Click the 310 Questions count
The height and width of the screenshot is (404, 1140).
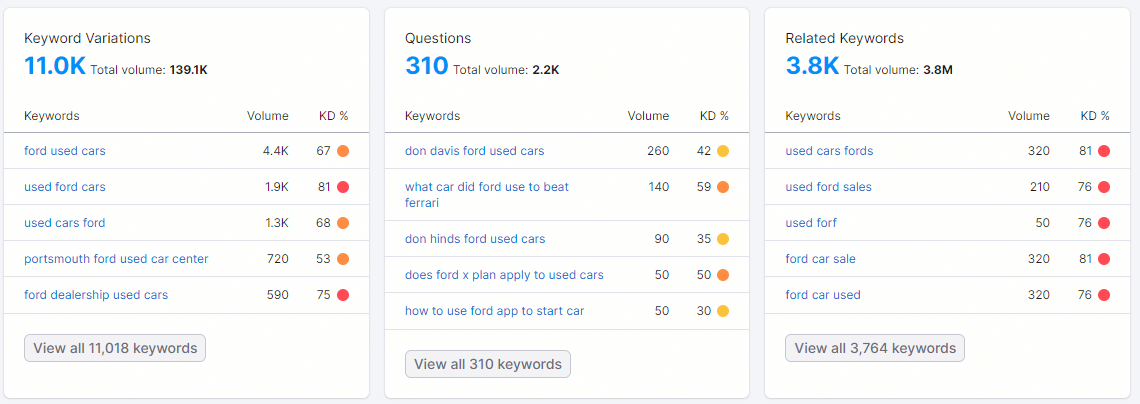(426, 66)
